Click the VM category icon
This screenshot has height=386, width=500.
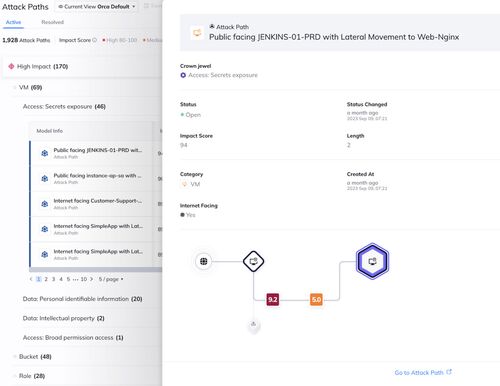[184, 184]
